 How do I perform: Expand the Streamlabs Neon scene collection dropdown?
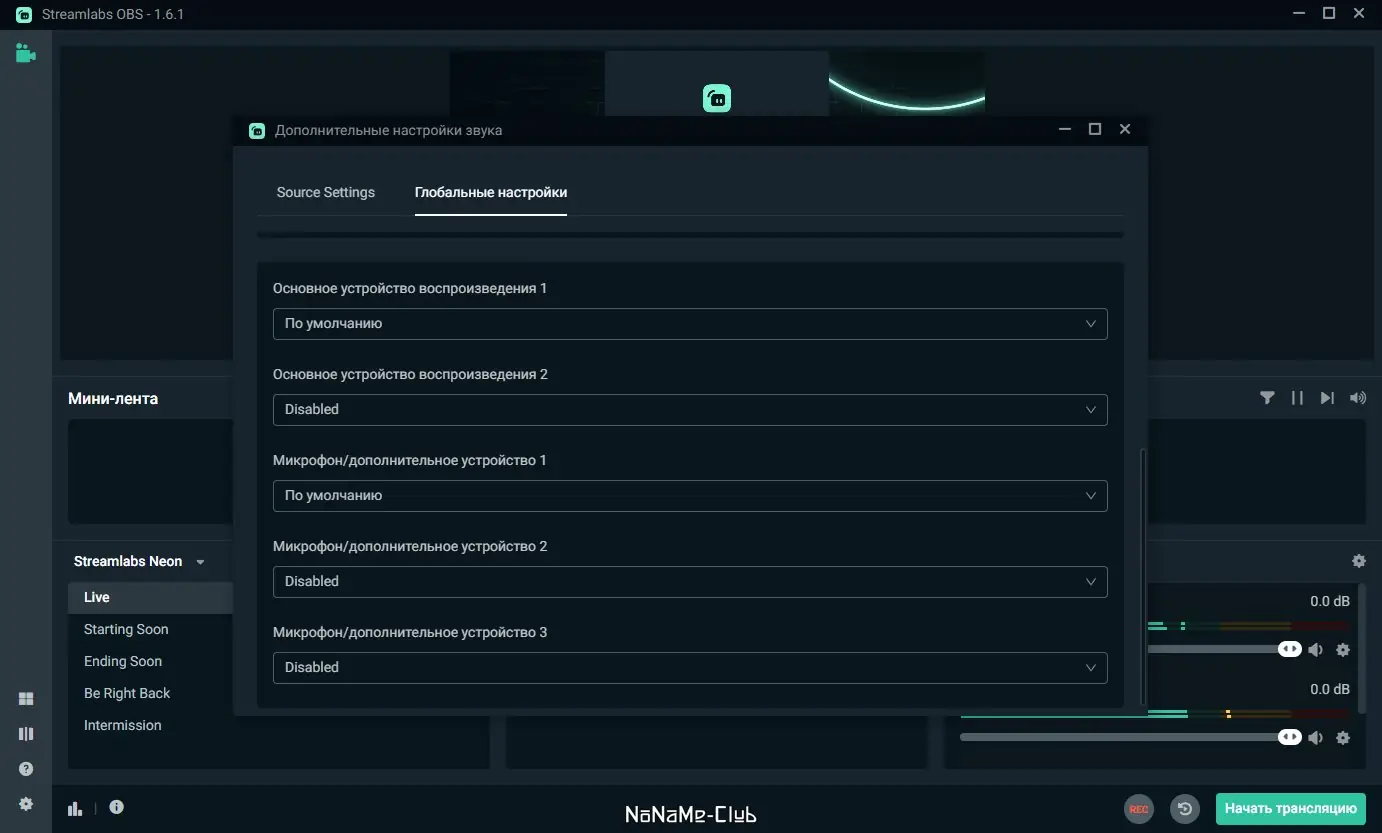click(x=139, y=562)
